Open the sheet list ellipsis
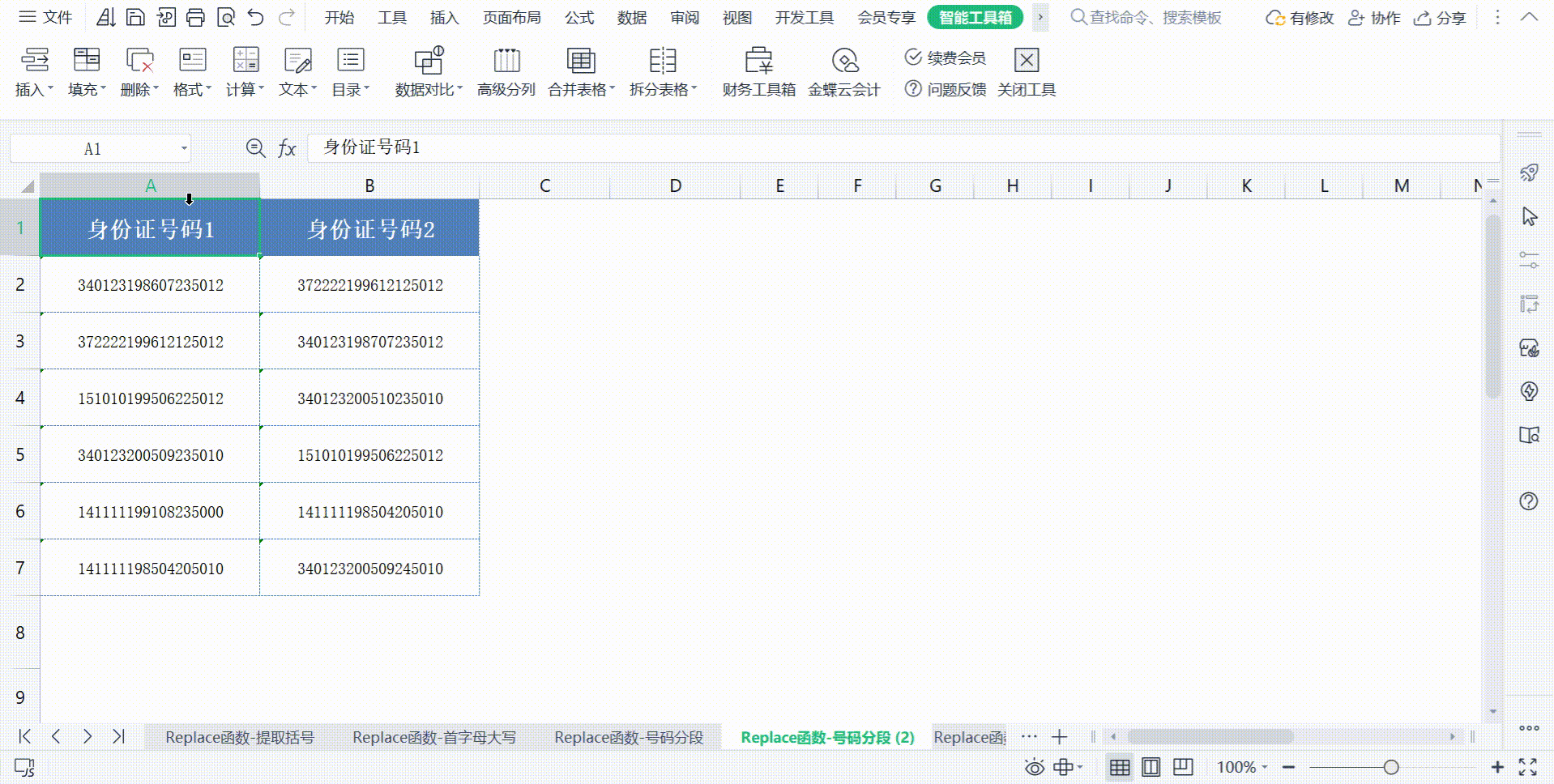 [1029, 736]
